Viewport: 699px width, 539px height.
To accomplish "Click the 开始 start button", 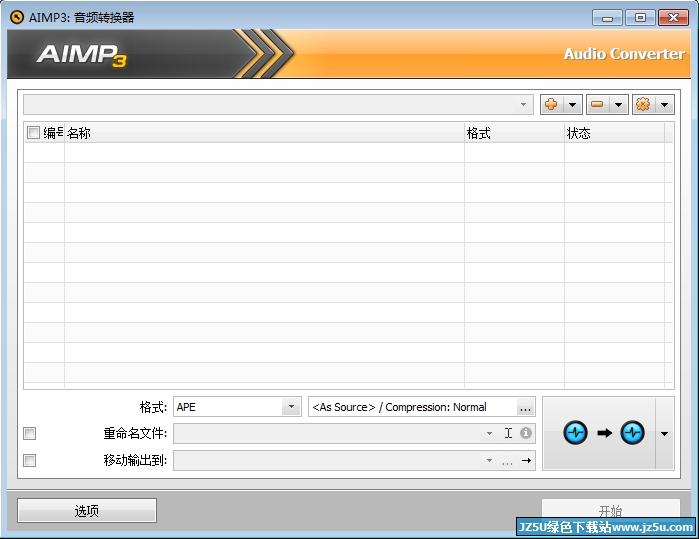I will (x=610, y=510).
